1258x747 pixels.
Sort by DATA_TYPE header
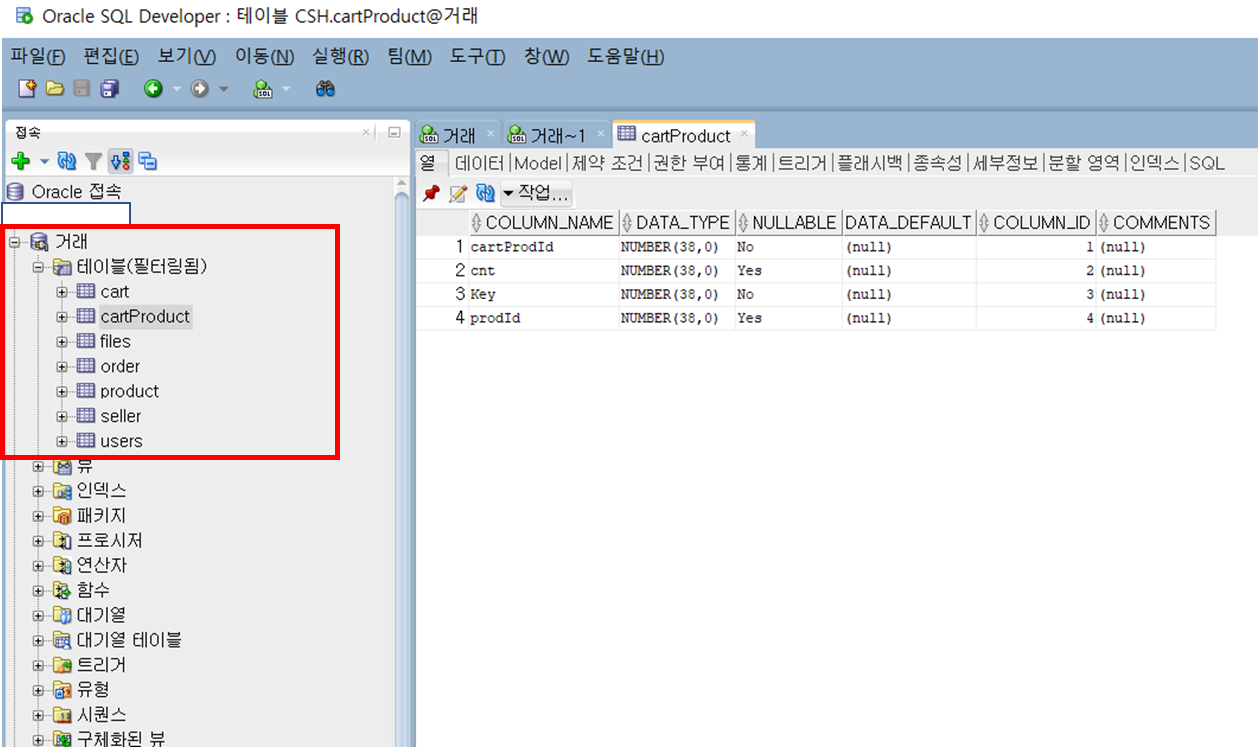click(675, 223)
